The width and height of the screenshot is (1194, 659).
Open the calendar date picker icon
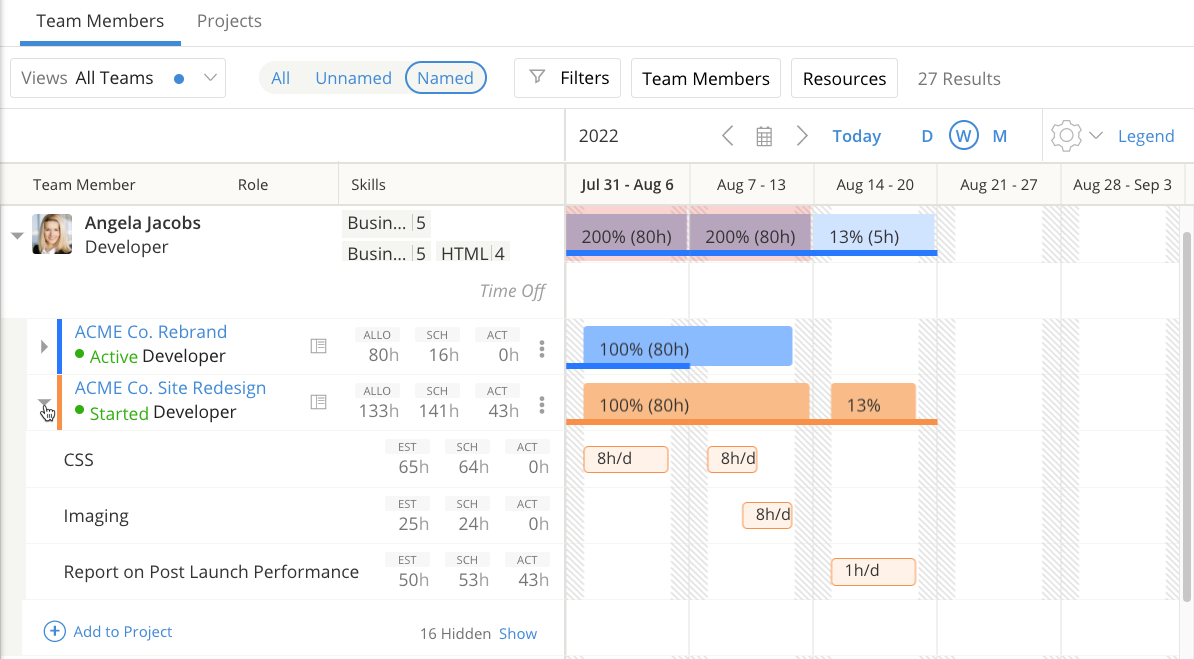click(x=764, y=136)
